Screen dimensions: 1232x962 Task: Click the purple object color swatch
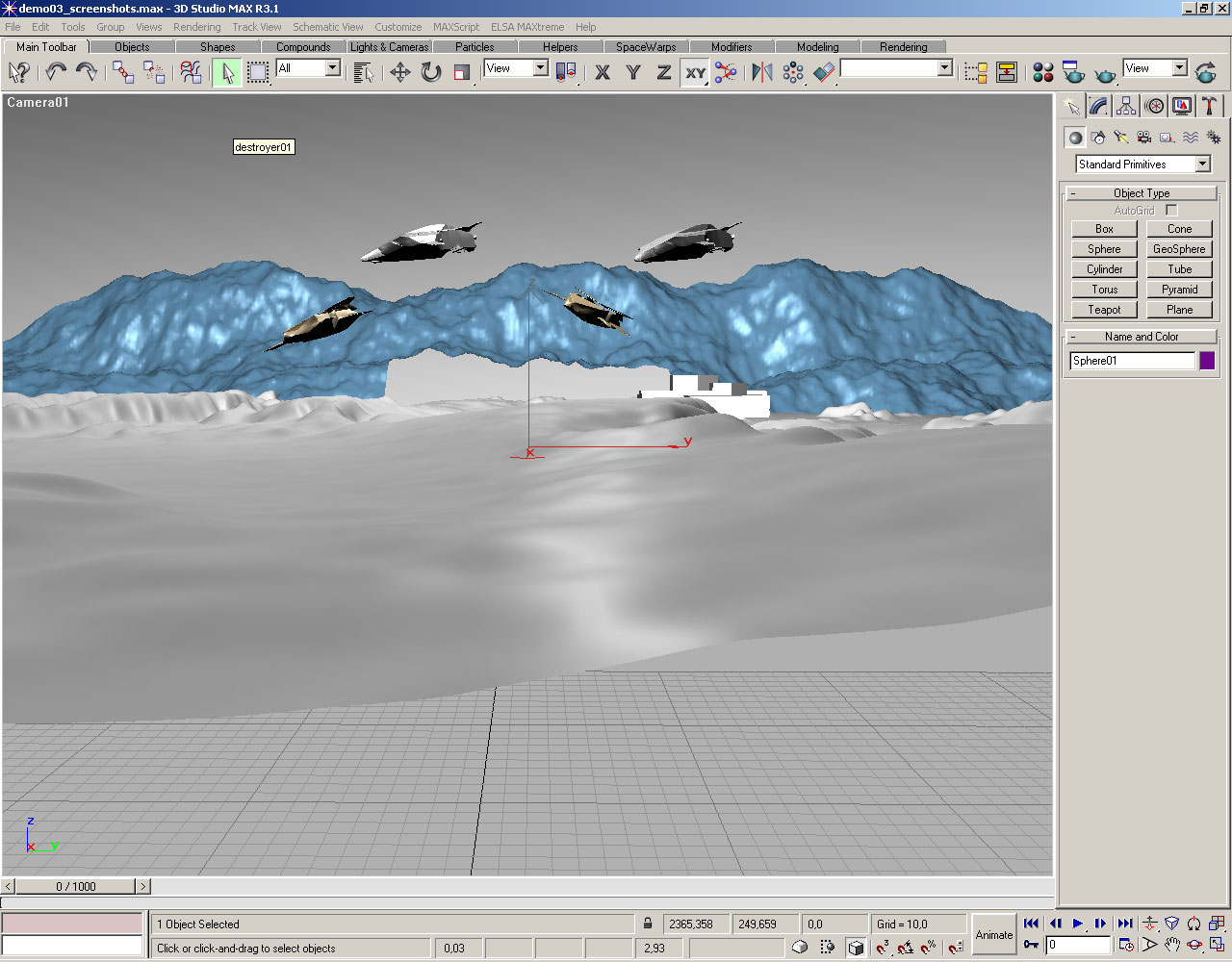coord(1207,361)
